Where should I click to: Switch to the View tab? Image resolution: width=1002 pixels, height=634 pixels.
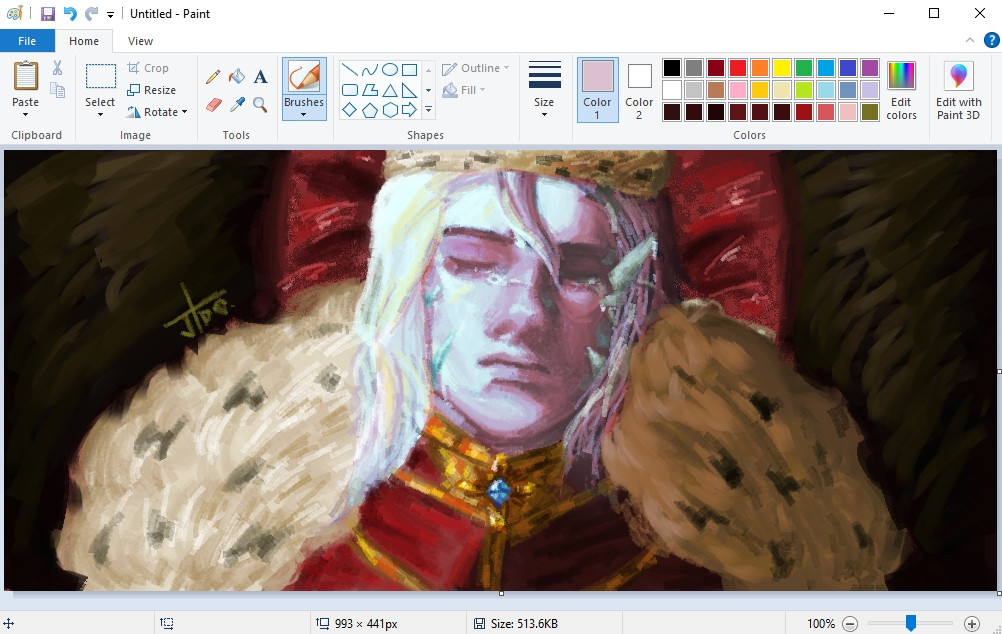coord(140,41)
